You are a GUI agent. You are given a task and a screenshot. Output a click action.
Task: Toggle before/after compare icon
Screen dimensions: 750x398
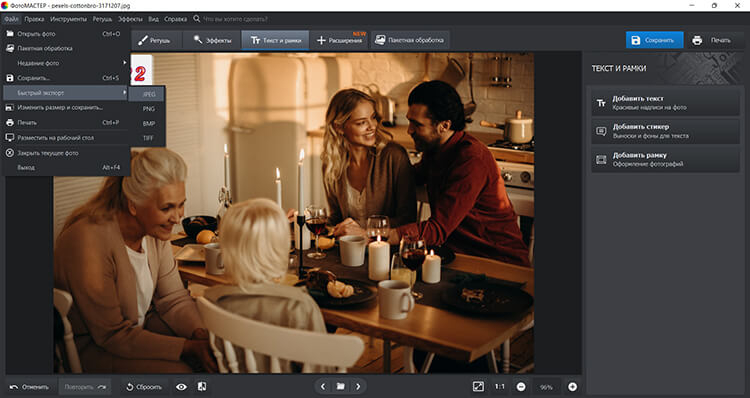click(x=202, y=387)
